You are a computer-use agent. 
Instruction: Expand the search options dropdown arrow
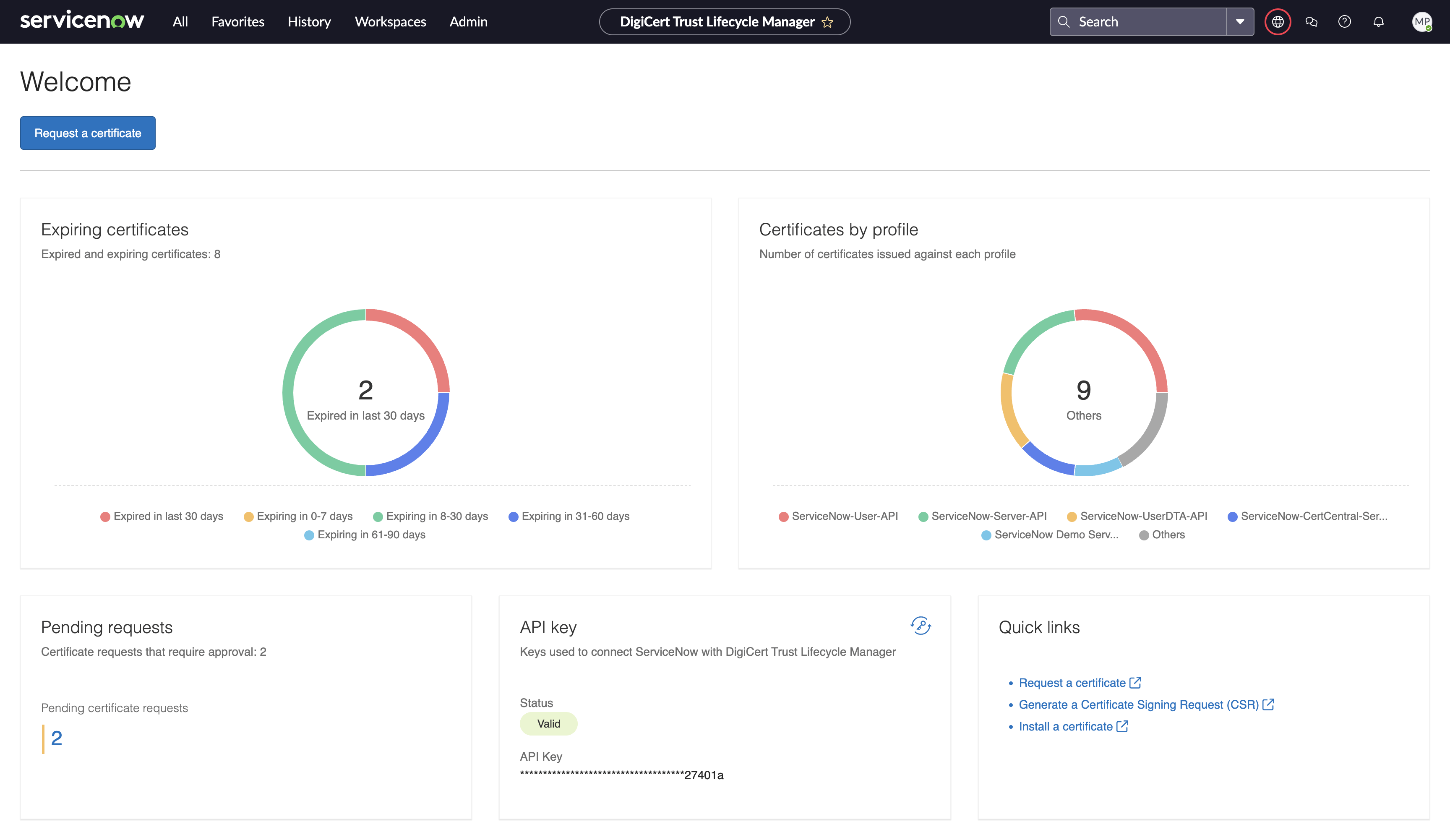coord(1240,22)
